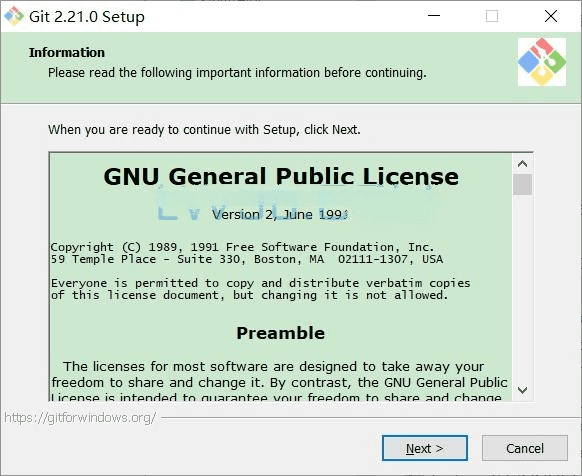Image resolution: width=582 pixels, height=476 pixels.
Task: Click 'The licenses for most software' paragraph line
Action: pyautogui.click(x=274, y=366)
